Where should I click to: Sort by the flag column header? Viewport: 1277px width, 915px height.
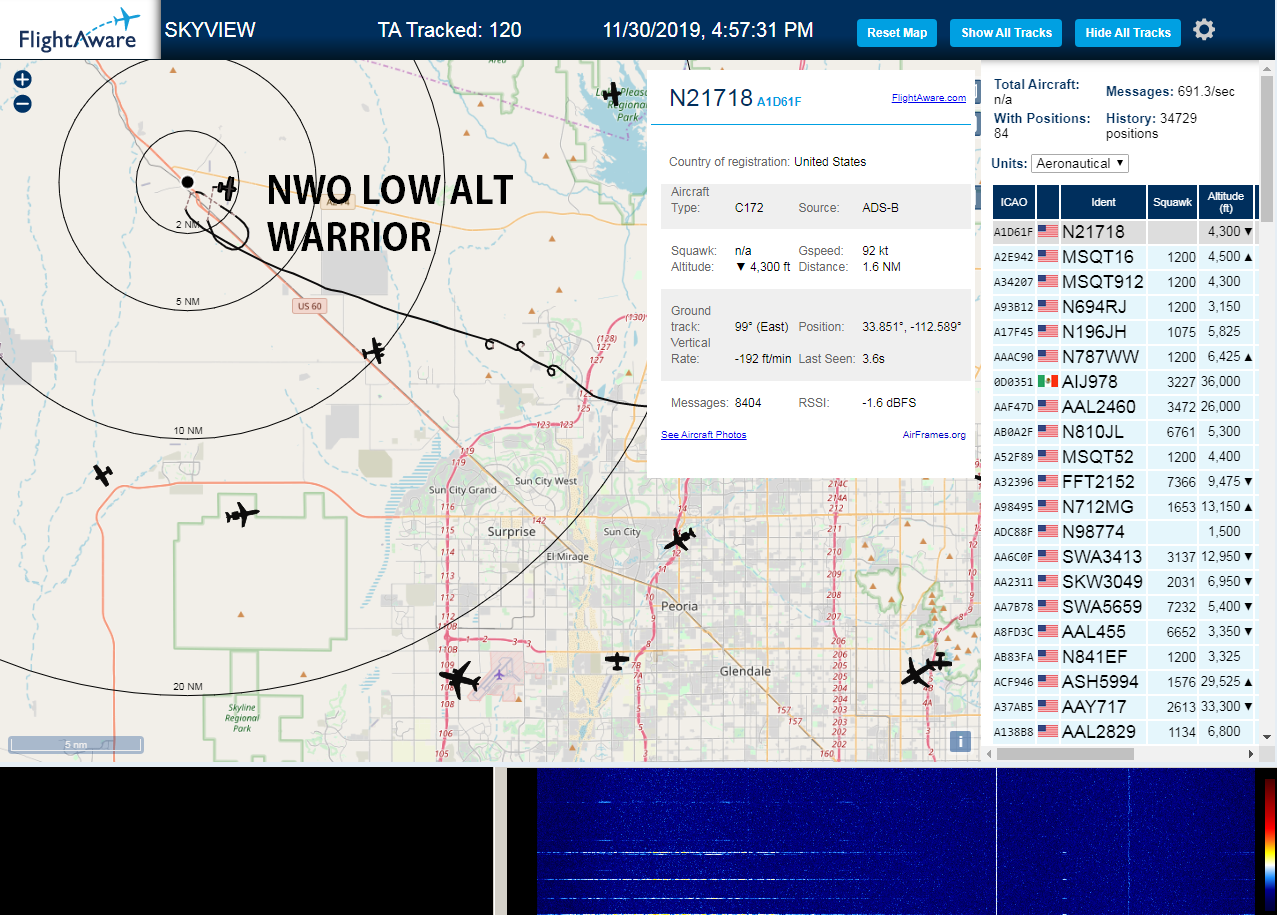coord(1048,202)
